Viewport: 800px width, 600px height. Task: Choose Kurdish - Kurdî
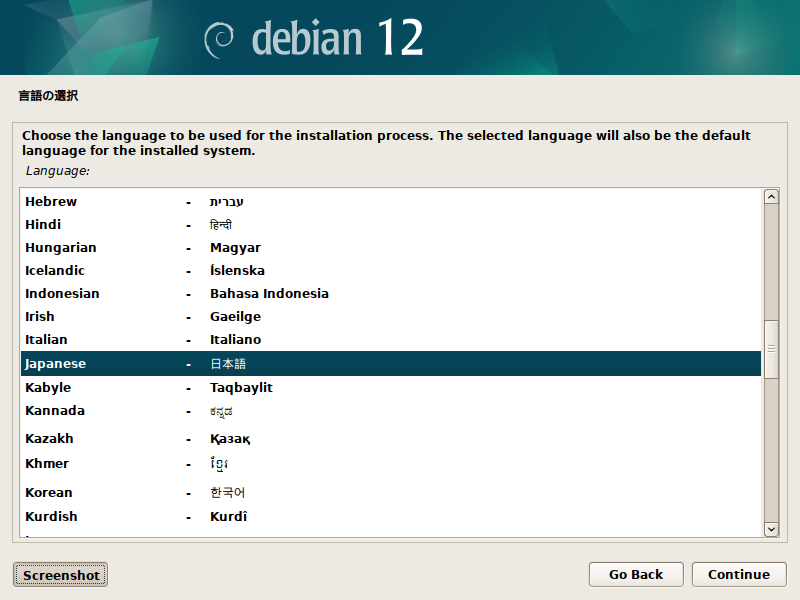pyautogui.click(x=391, y=516)
